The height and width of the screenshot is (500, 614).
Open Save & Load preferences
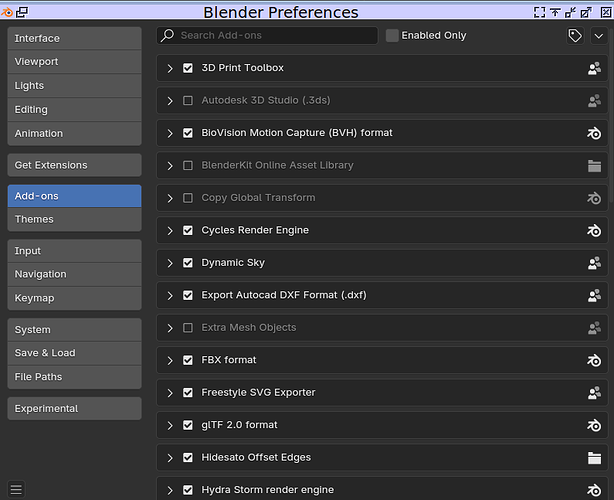click(74, 353)
